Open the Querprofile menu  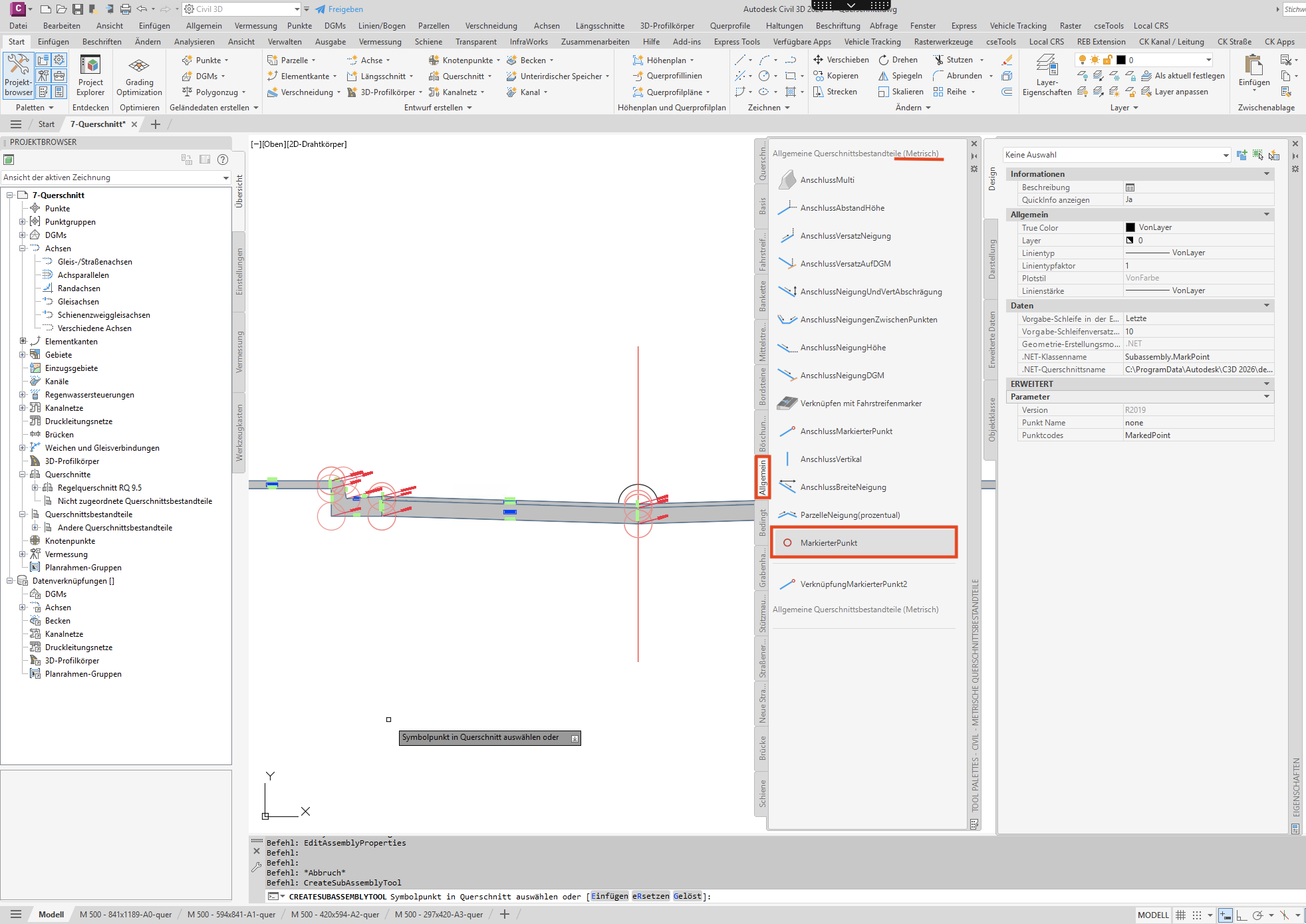pyautogui.click(x=730, y=26)
